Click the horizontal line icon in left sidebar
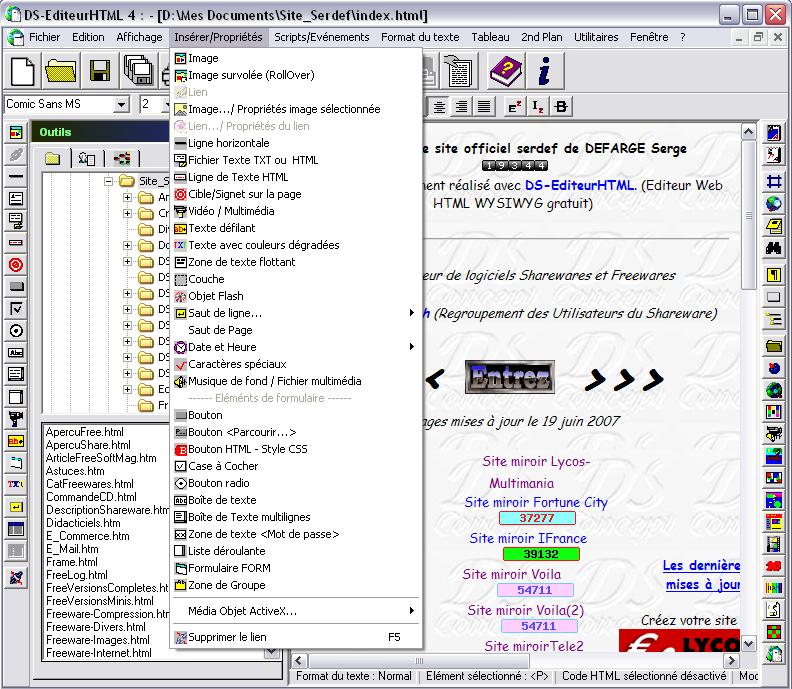The width and height of the screenshot is (792, 689). 16,176
